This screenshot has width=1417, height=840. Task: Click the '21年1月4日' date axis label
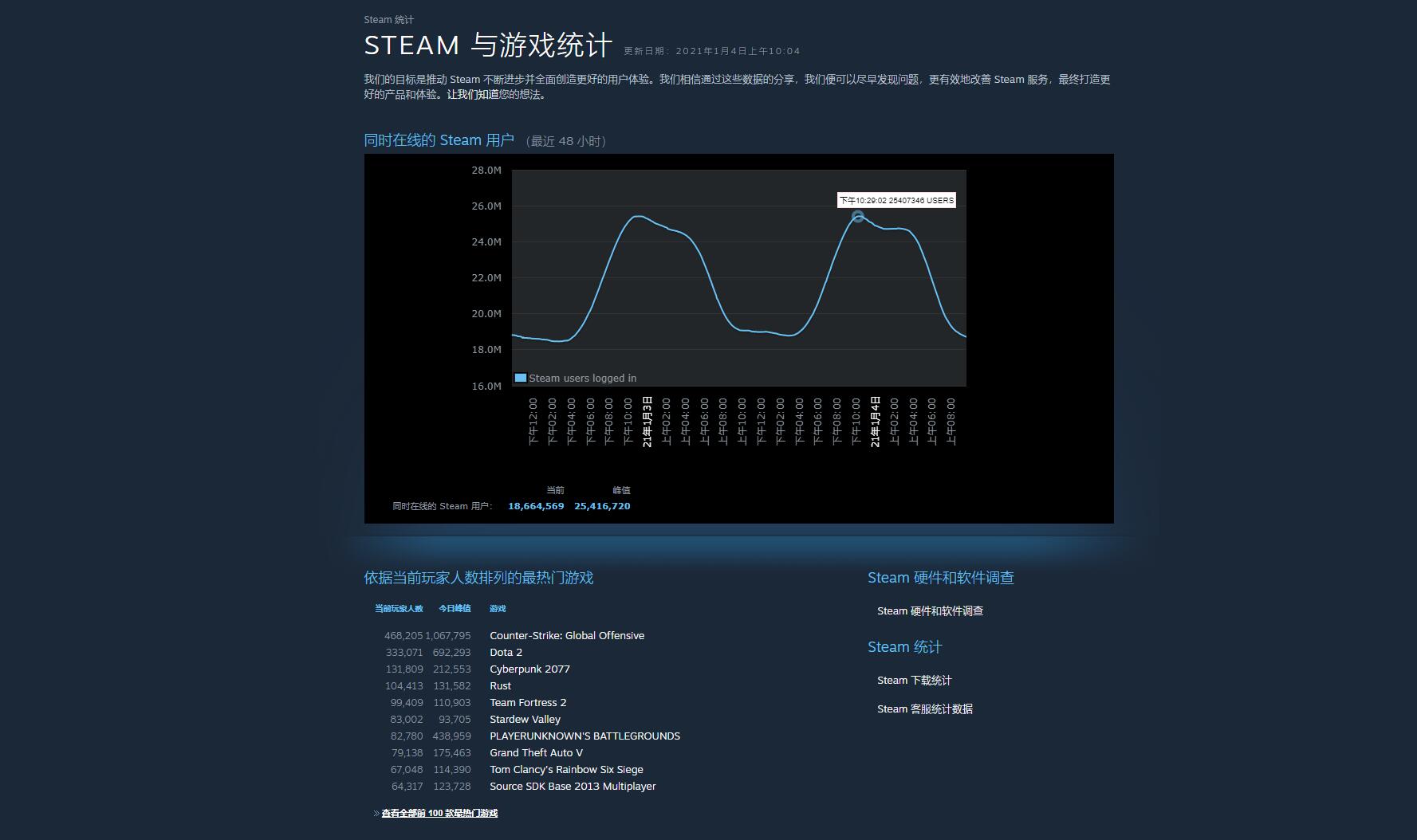875,422
